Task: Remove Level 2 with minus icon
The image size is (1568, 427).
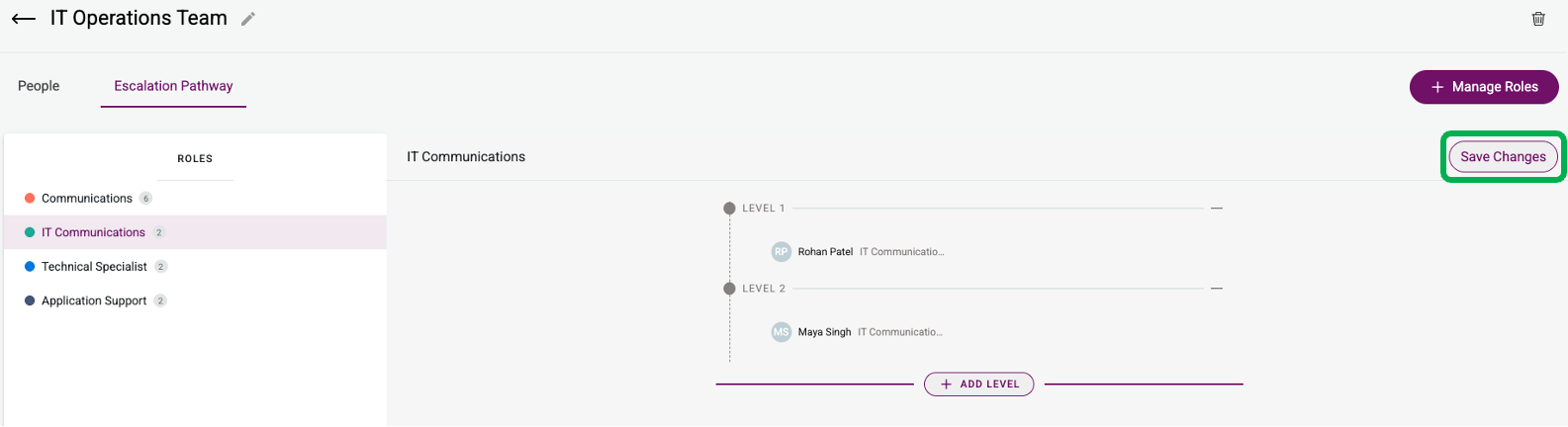Action: (1217, 289)
